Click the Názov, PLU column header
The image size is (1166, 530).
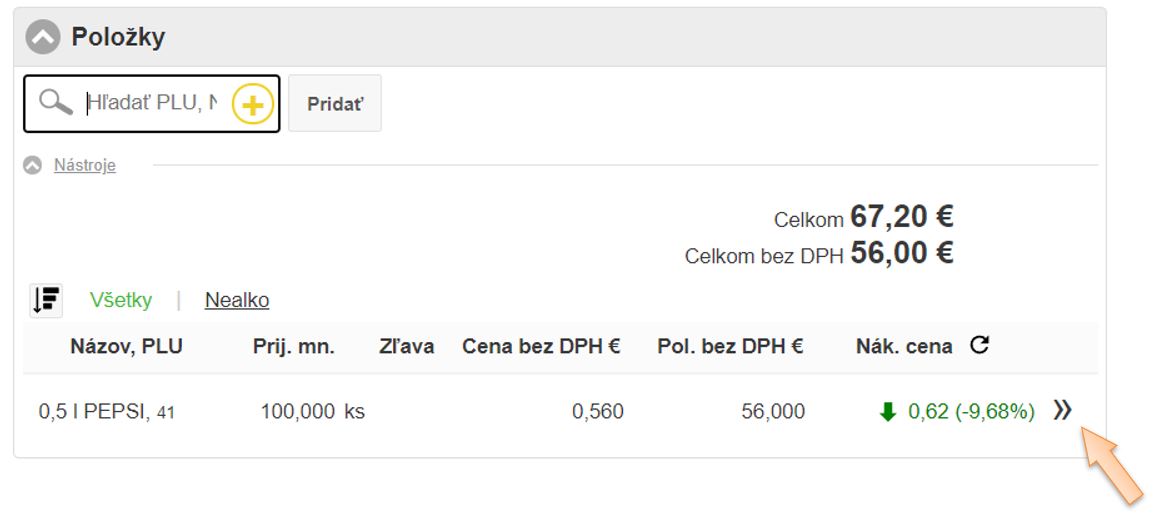[126, 347]
